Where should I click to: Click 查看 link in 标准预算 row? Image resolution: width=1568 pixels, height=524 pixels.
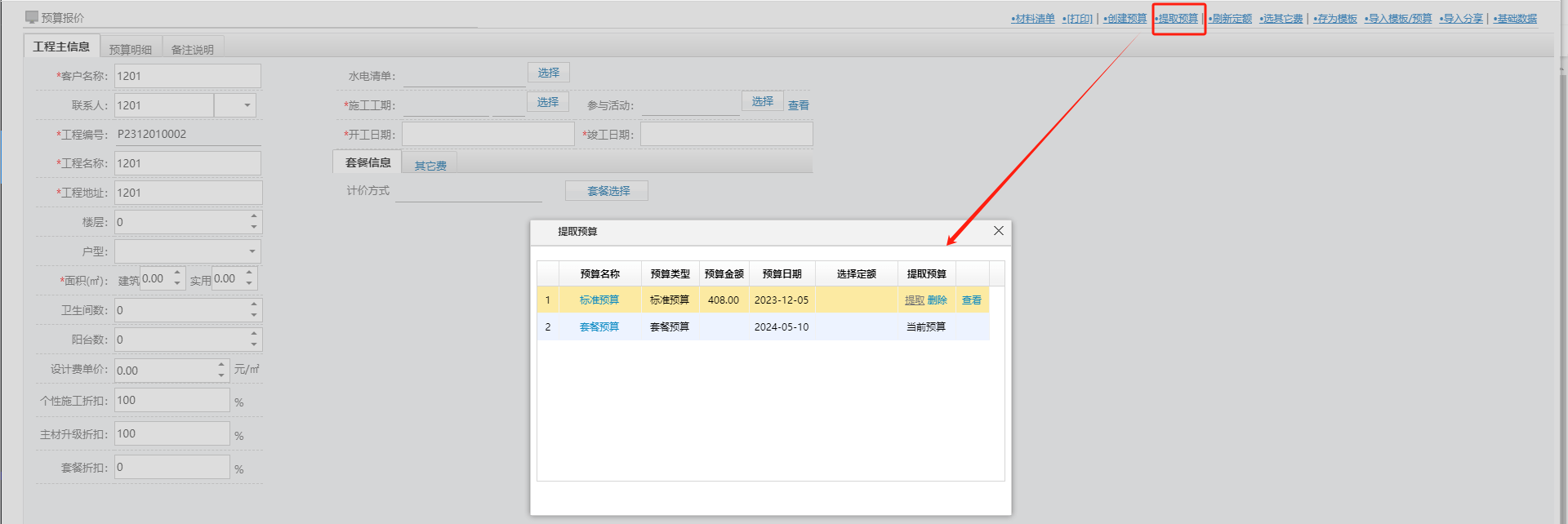coord(971,300)
